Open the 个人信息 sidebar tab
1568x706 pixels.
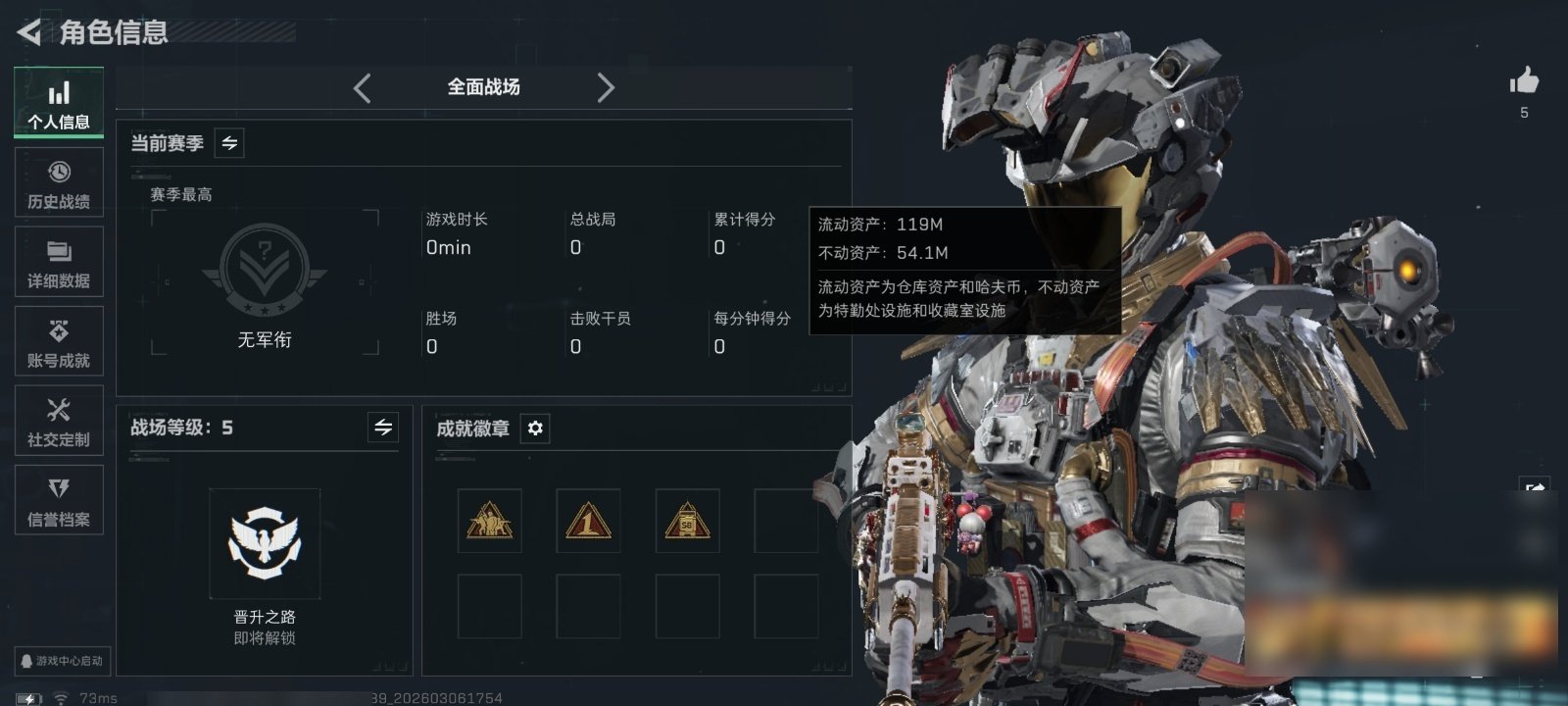[x=59, y=103]
